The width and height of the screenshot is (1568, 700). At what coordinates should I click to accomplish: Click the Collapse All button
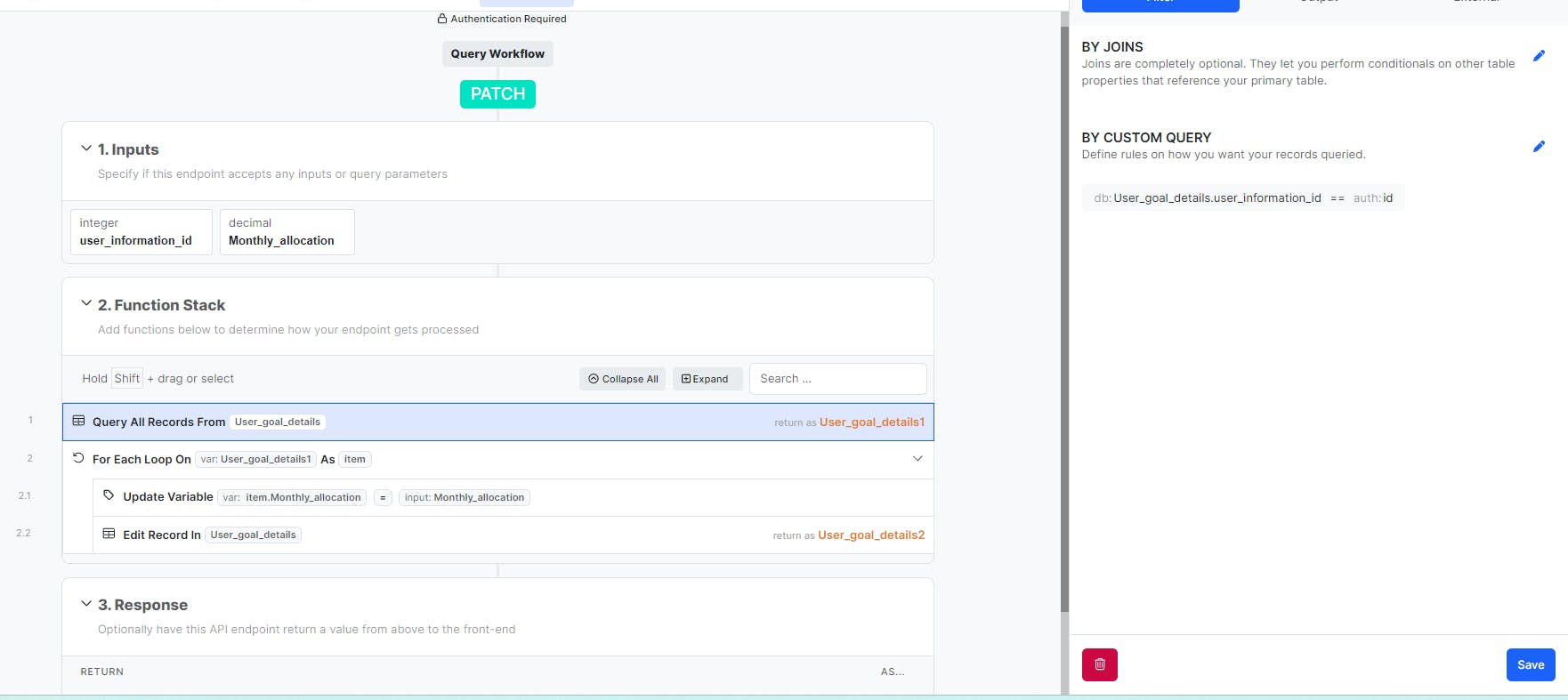(623, 379)
